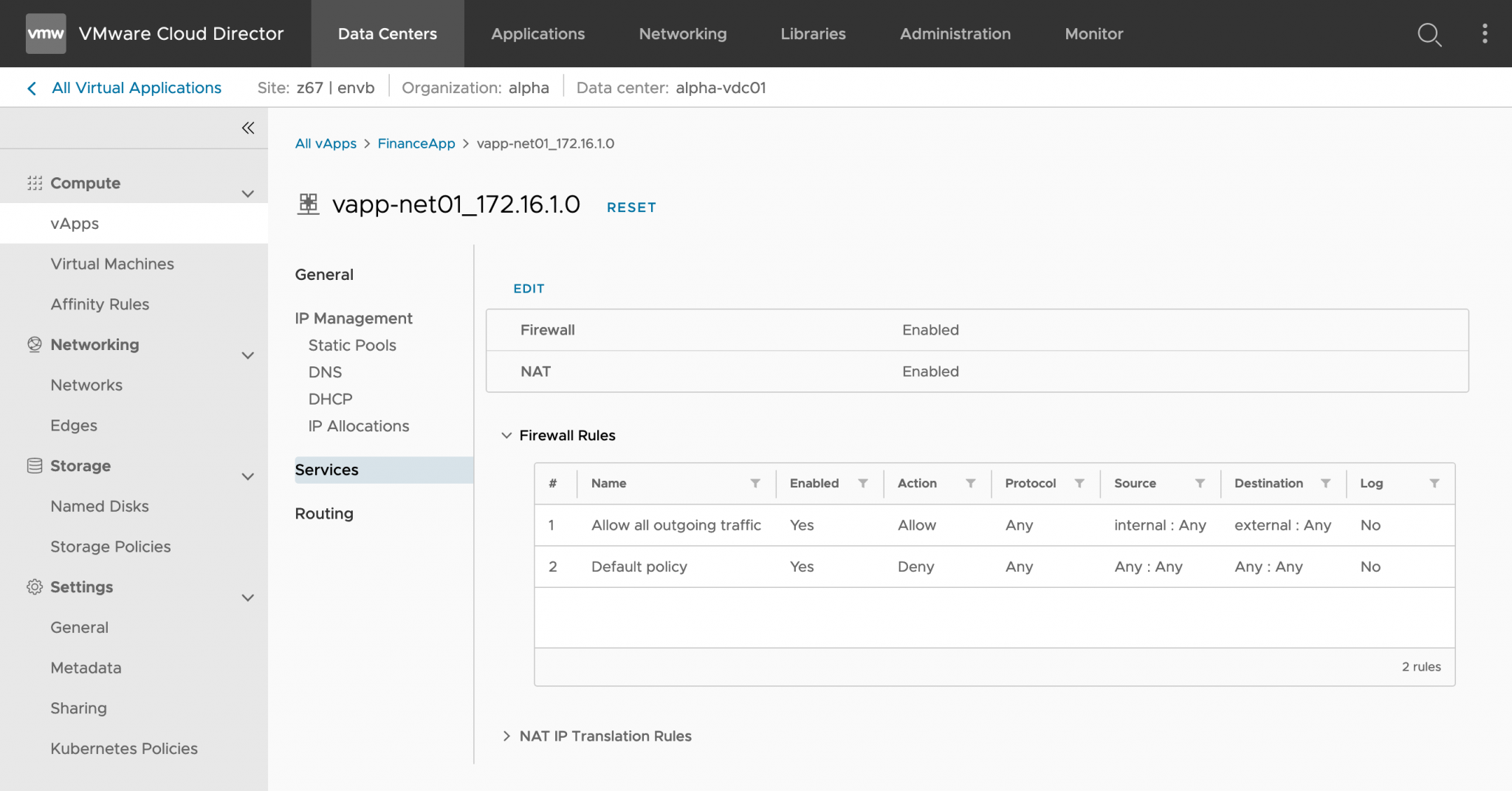Click the back arrow beside All Virtual Applications
This screenshot has width=1512, height=791.
coord(31,87)
